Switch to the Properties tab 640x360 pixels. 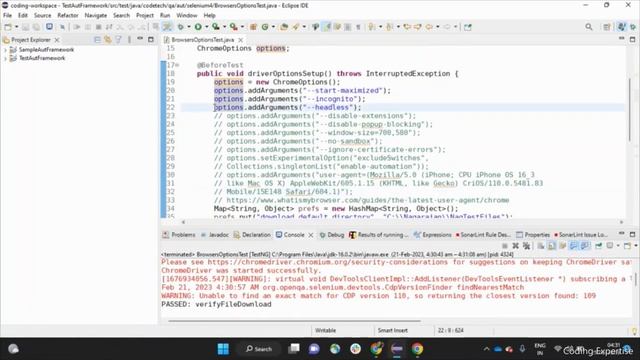pyautogui.click(x=533, y=235)
